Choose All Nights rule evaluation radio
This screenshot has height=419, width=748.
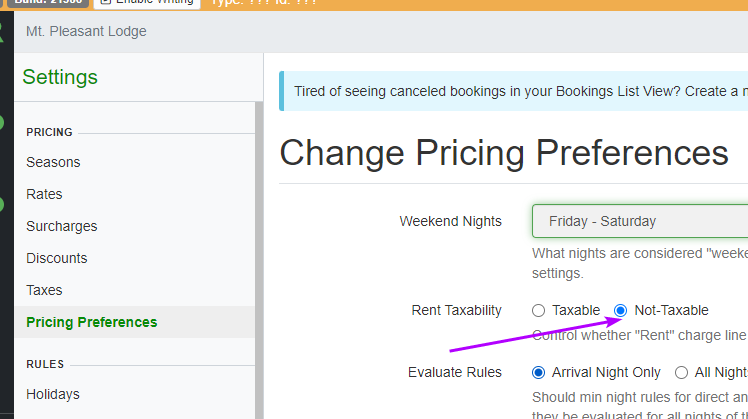click(x=681, y=372)
